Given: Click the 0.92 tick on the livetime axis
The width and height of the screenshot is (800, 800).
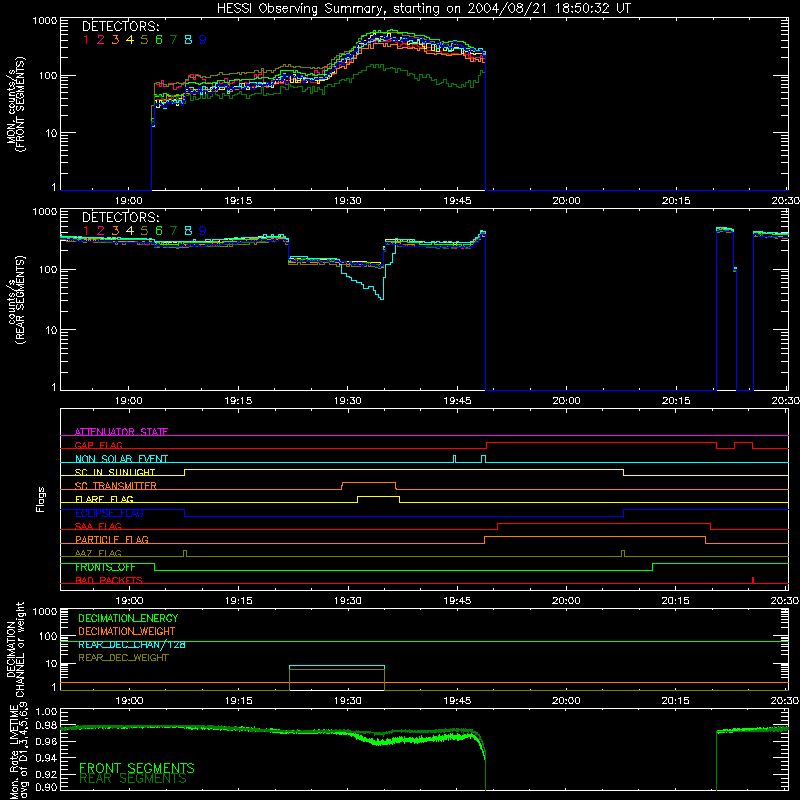Looking at the screenshot, I should point(46,772).
